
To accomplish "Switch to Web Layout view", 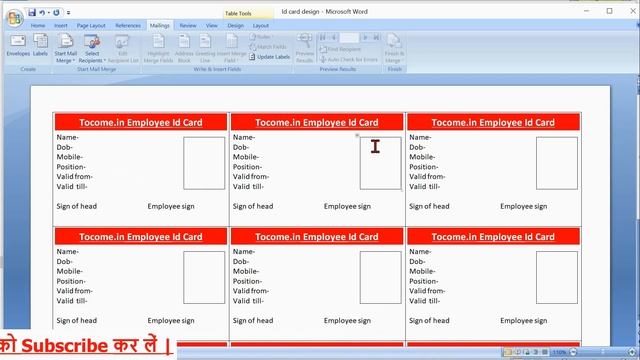I will (x=526, y=352).
